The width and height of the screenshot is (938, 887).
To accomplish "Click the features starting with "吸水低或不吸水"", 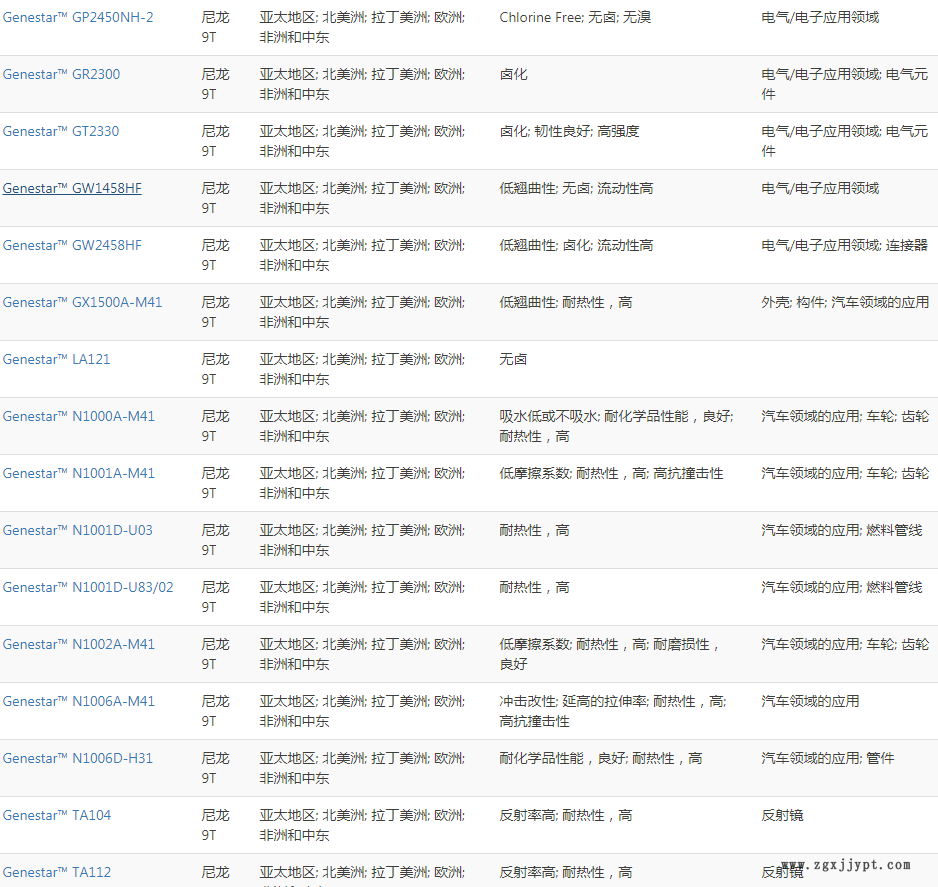I will (616, 426).
